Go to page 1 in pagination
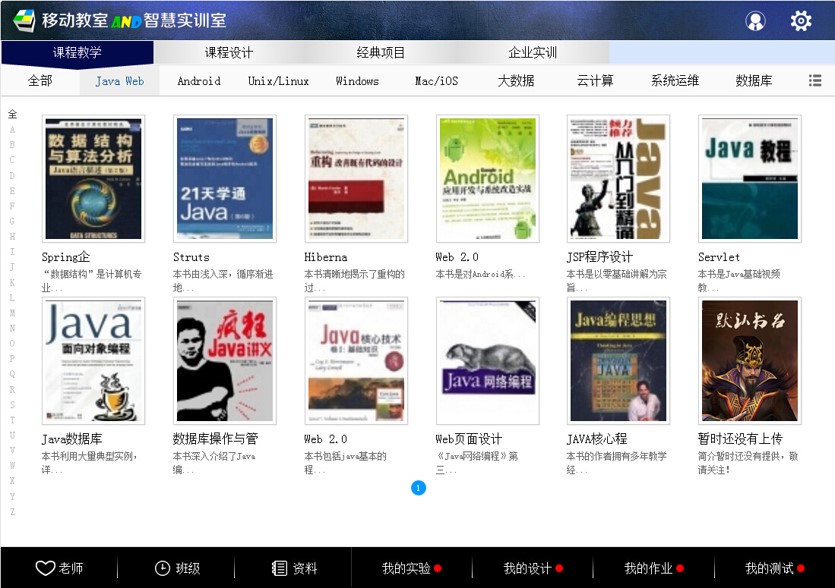835x588 pixels. pyautogui.click(x=419, y=487)
